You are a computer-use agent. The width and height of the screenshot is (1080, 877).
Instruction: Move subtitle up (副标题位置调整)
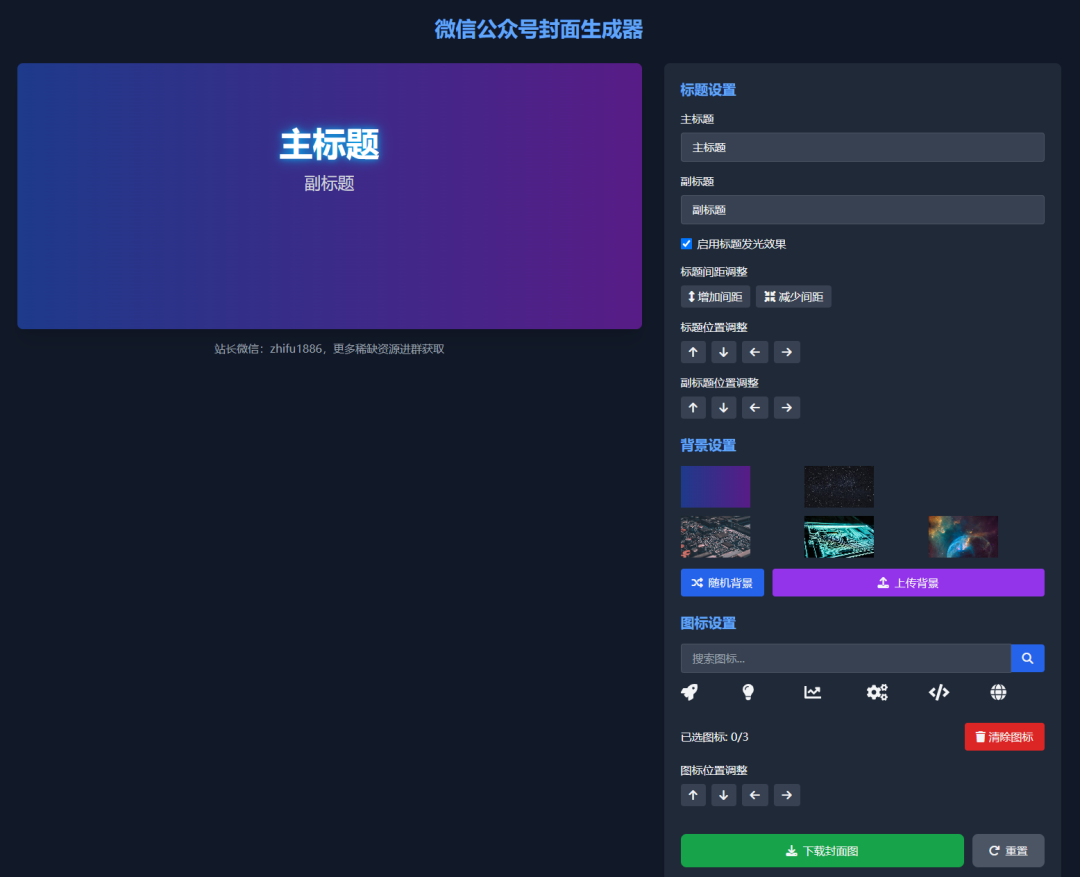[693, 408]
